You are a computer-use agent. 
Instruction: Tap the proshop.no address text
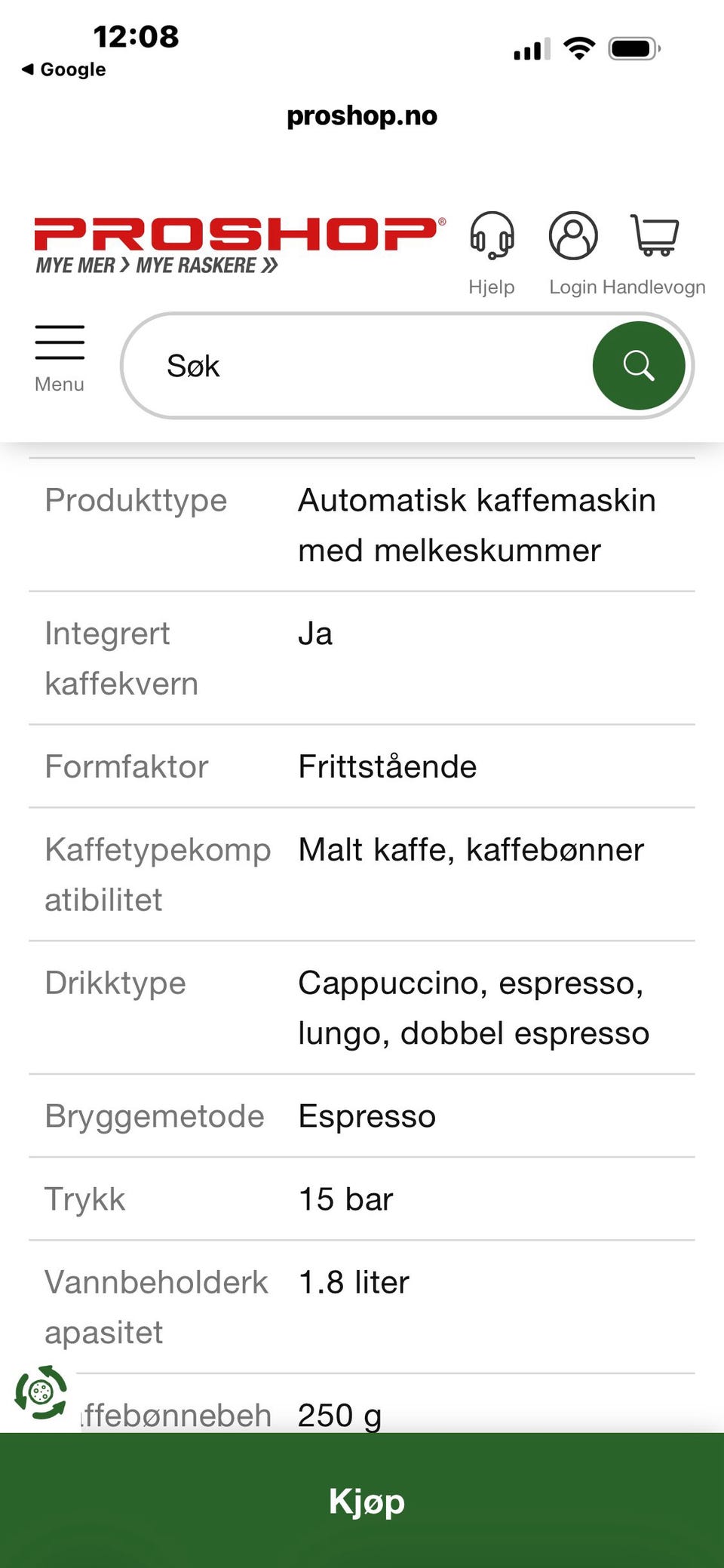tap(362, 116)
